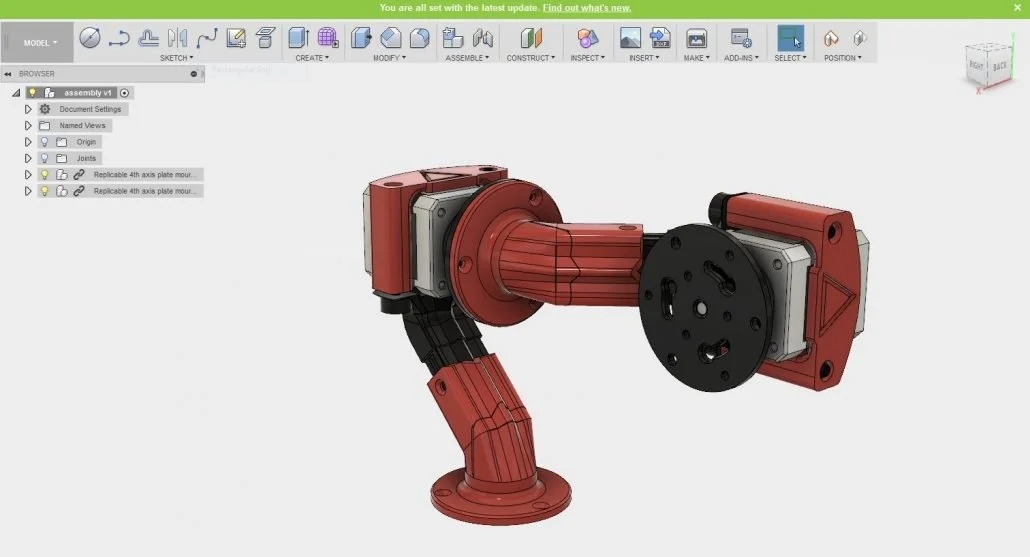Click the Inspect shapes icon
Image resolution: width=1030 pixels, height=557 pixels.
click(587, 38)
